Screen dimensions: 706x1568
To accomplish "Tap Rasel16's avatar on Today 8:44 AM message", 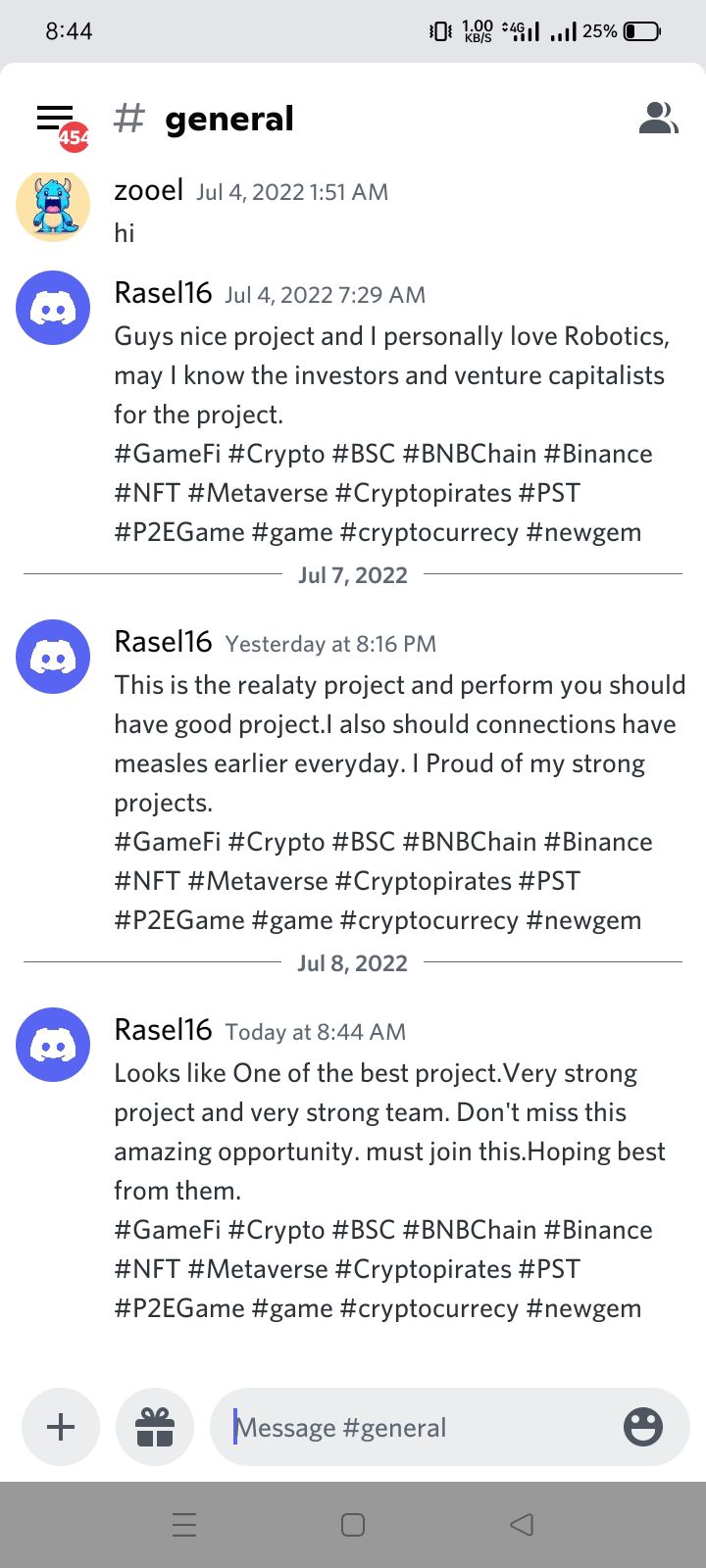I will tap(53, 1045).
